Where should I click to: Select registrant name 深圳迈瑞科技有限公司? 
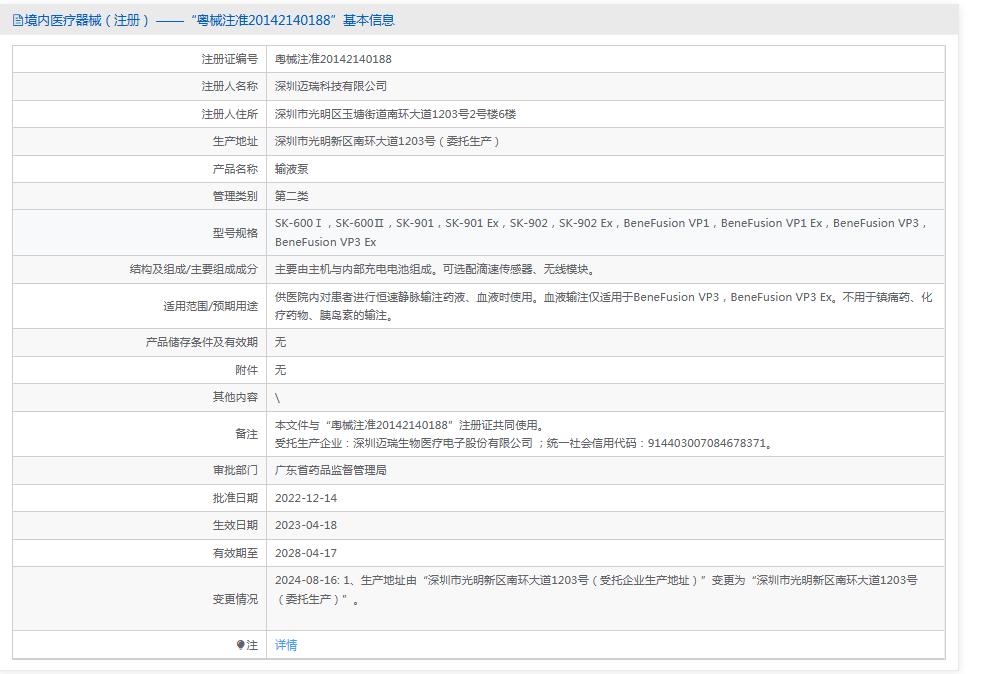pos(331,86)
